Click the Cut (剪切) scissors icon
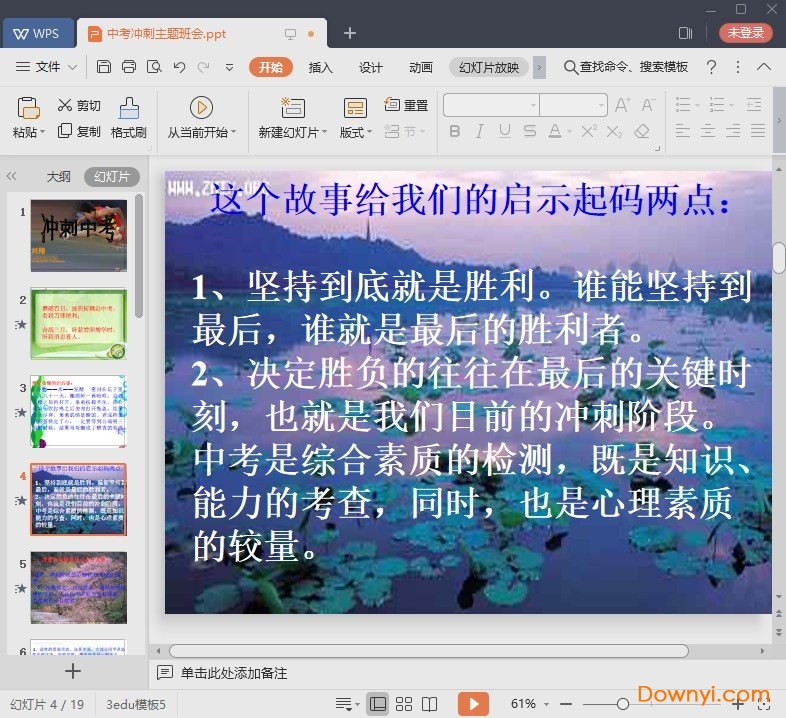The image size is (786, 718). pos(65,105)
